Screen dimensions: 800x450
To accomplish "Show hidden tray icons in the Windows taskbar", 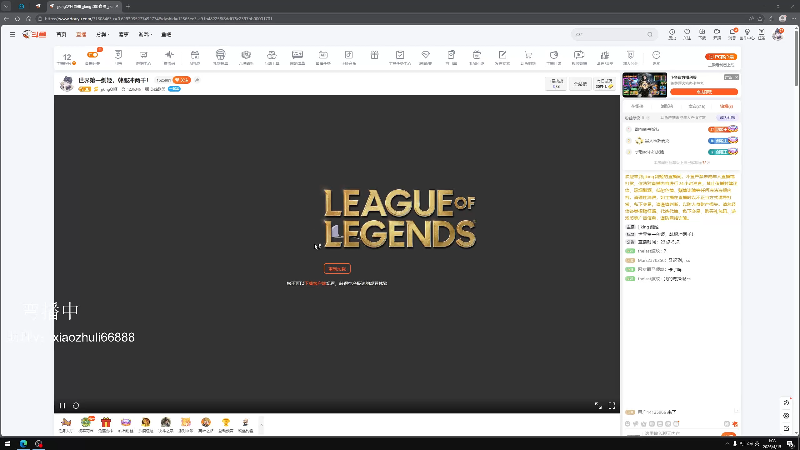I will [x=728, y=444].
